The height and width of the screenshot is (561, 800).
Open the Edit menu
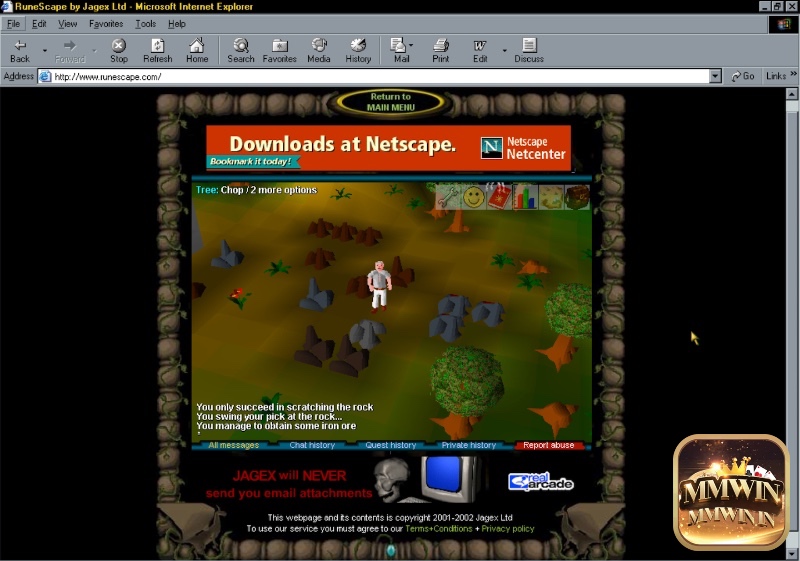pos(39,24)
